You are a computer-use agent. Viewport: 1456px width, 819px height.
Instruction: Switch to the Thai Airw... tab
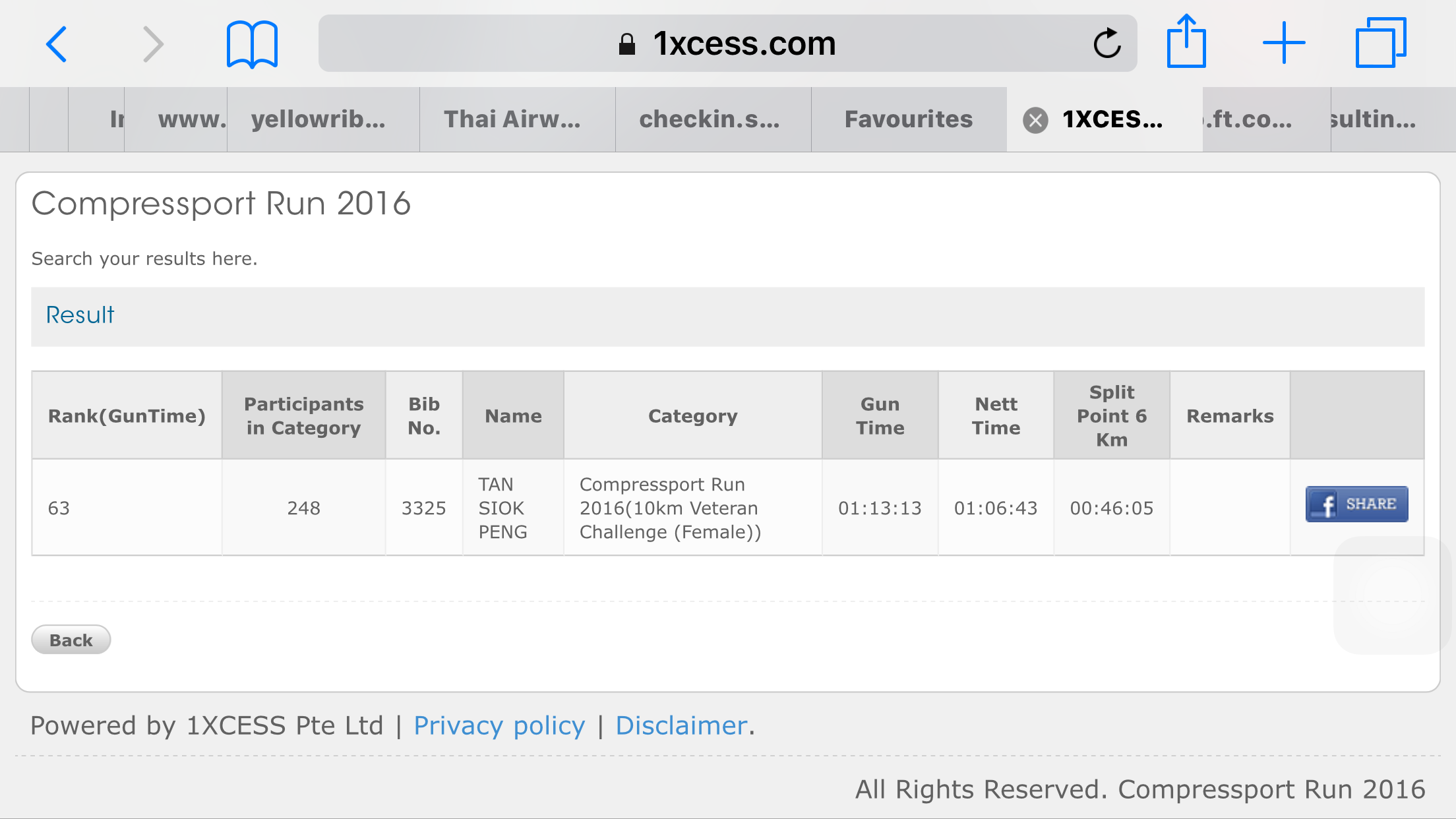[x=512, y=119]
